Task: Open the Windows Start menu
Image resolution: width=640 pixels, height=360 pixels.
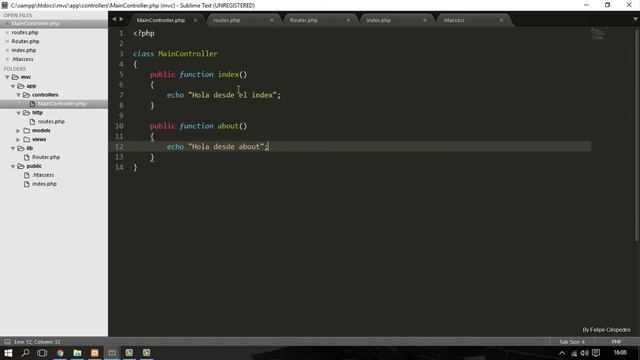Action: [8, 353]
